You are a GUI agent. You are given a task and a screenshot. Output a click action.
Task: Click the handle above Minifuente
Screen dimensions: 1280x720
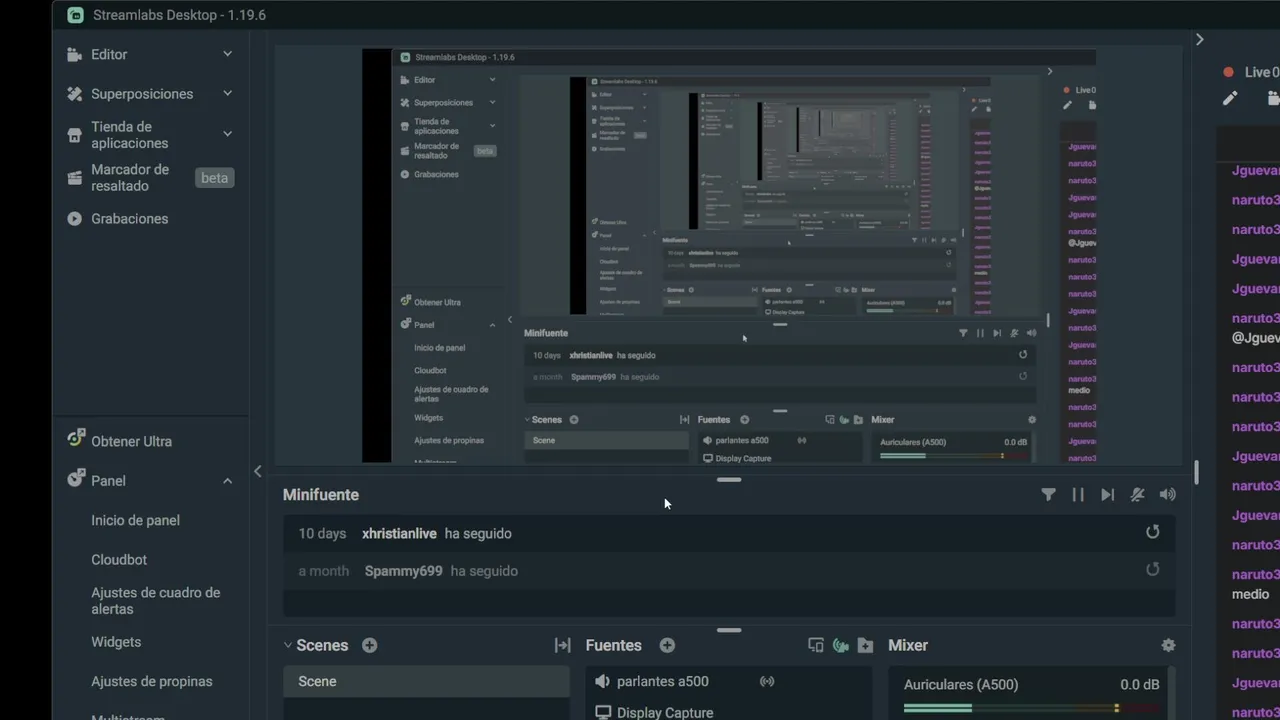point(729,480)
